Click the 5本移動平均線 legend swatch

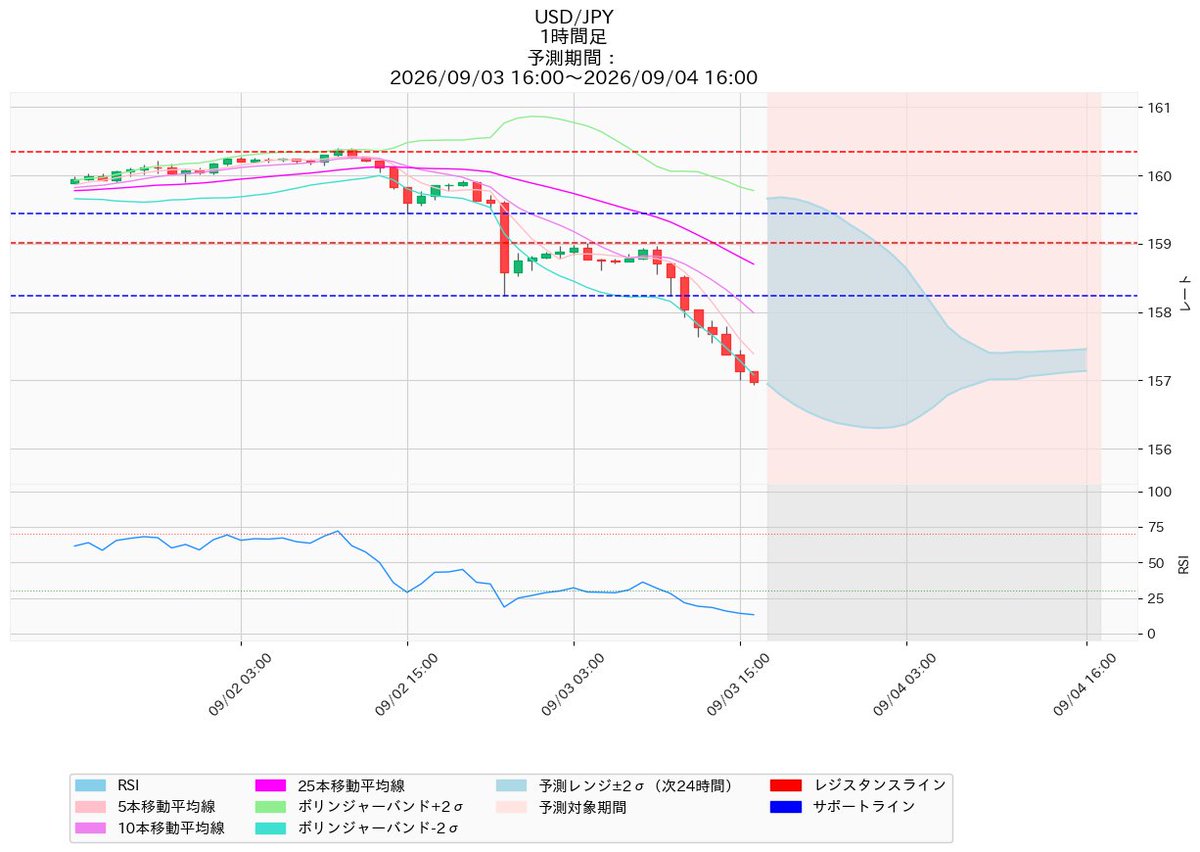coord(92,806)
